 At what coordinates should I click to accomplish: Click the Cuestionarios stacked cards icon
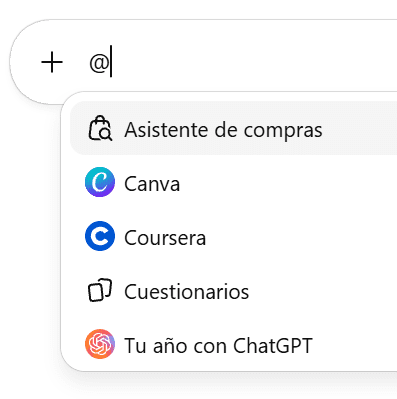click(100, 290)
